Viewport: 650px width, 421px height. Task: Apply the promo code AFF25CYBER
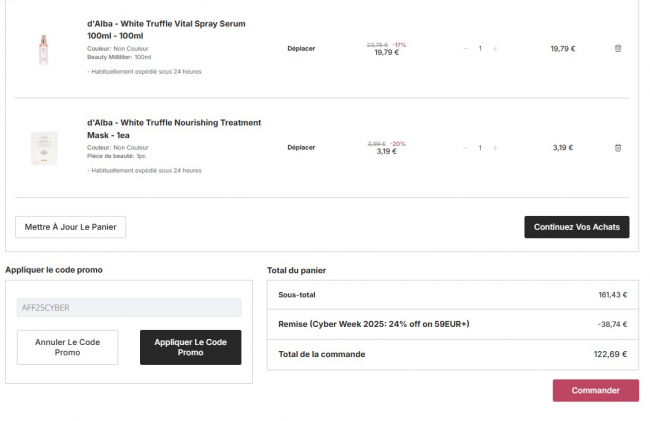pos(190,347)
